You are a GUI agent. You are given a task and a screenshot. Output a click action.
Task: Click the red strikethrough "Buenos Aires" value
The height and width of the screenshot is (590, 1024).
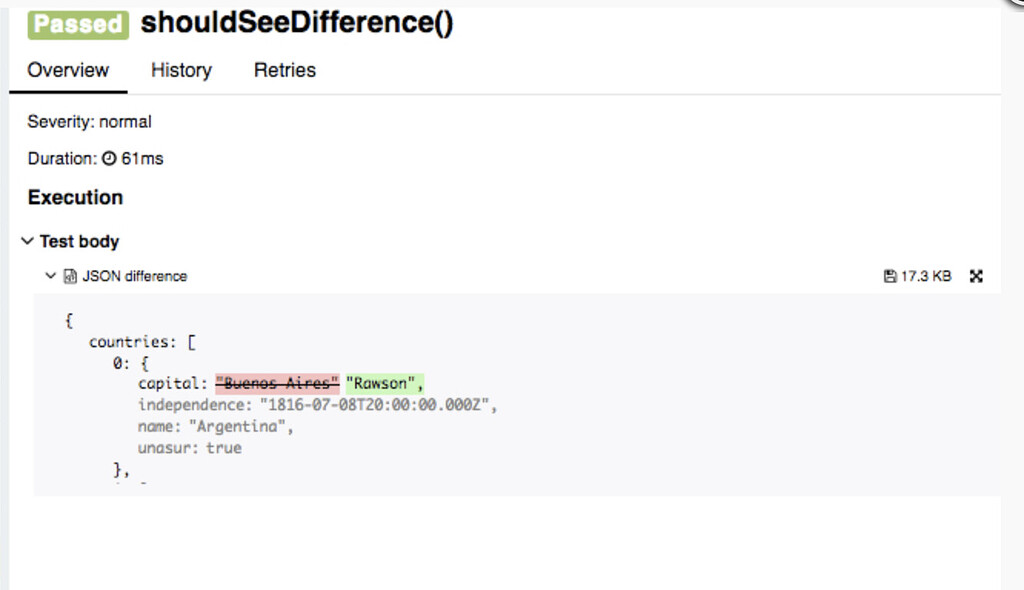278,383
